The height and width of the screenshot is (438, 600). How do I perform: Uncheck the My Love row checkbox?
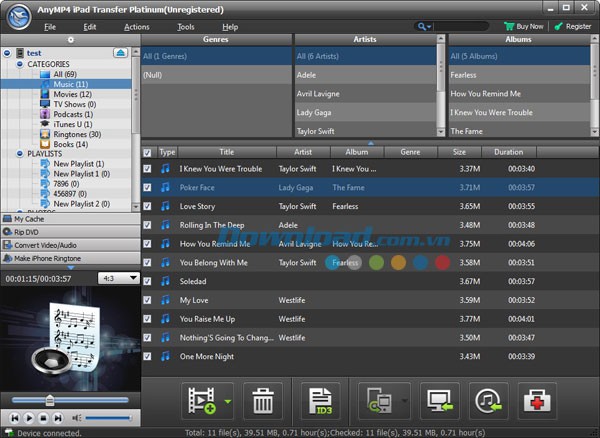pyautogui.click(x=147, y=300)
